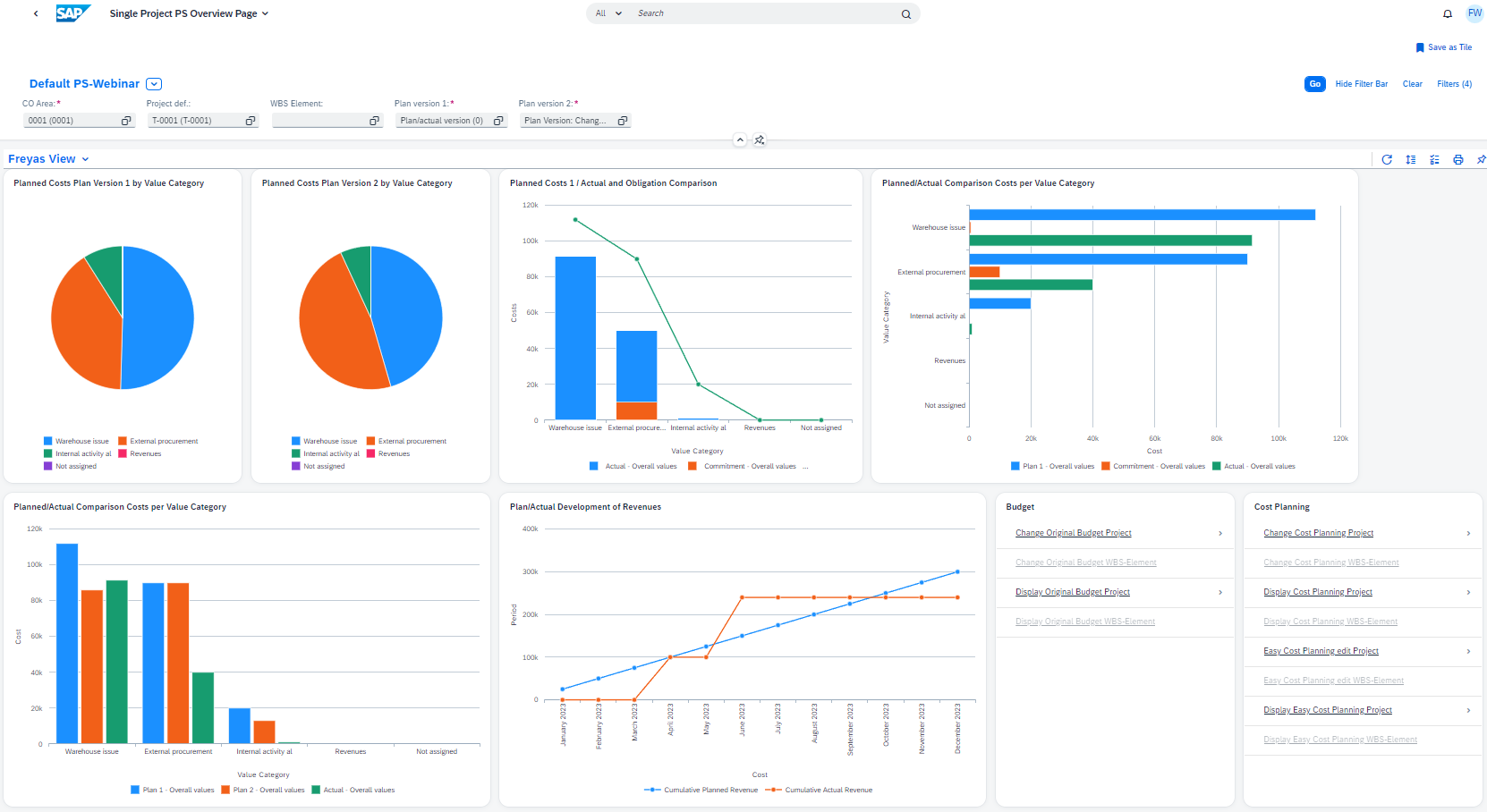Image resolution: width=1487 pixels, height=812 pixels.
Task: Click in the Search input field
Action: click(765, 13)
